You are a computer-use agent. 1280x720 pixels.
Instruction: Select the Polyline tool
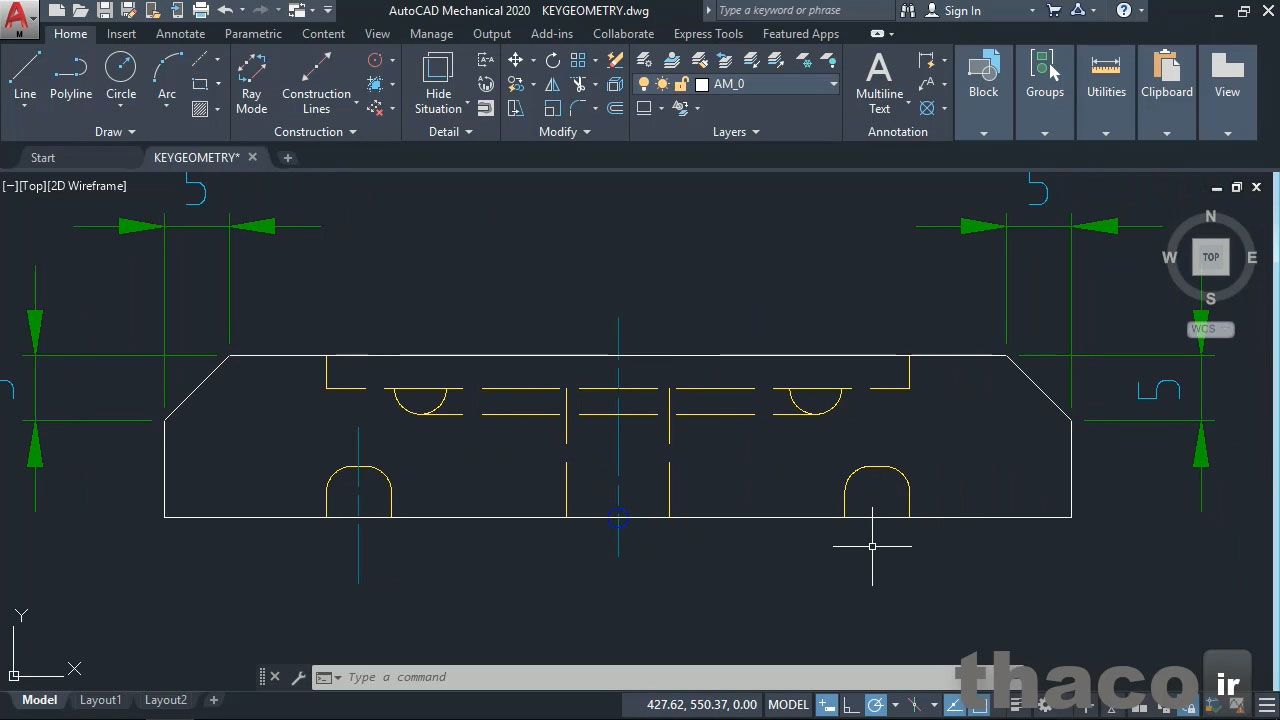71,77
